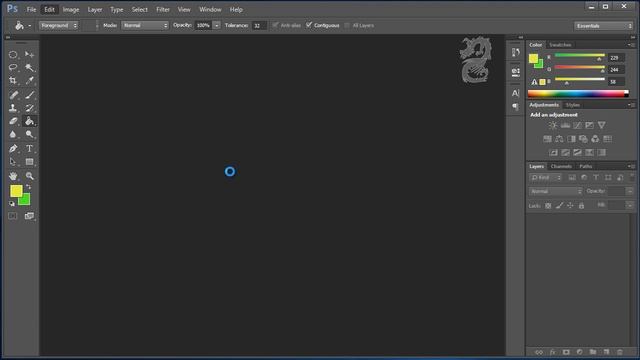The image size is (640, 360).
Task: Open the History panel icon
Action: click(516, 52)
